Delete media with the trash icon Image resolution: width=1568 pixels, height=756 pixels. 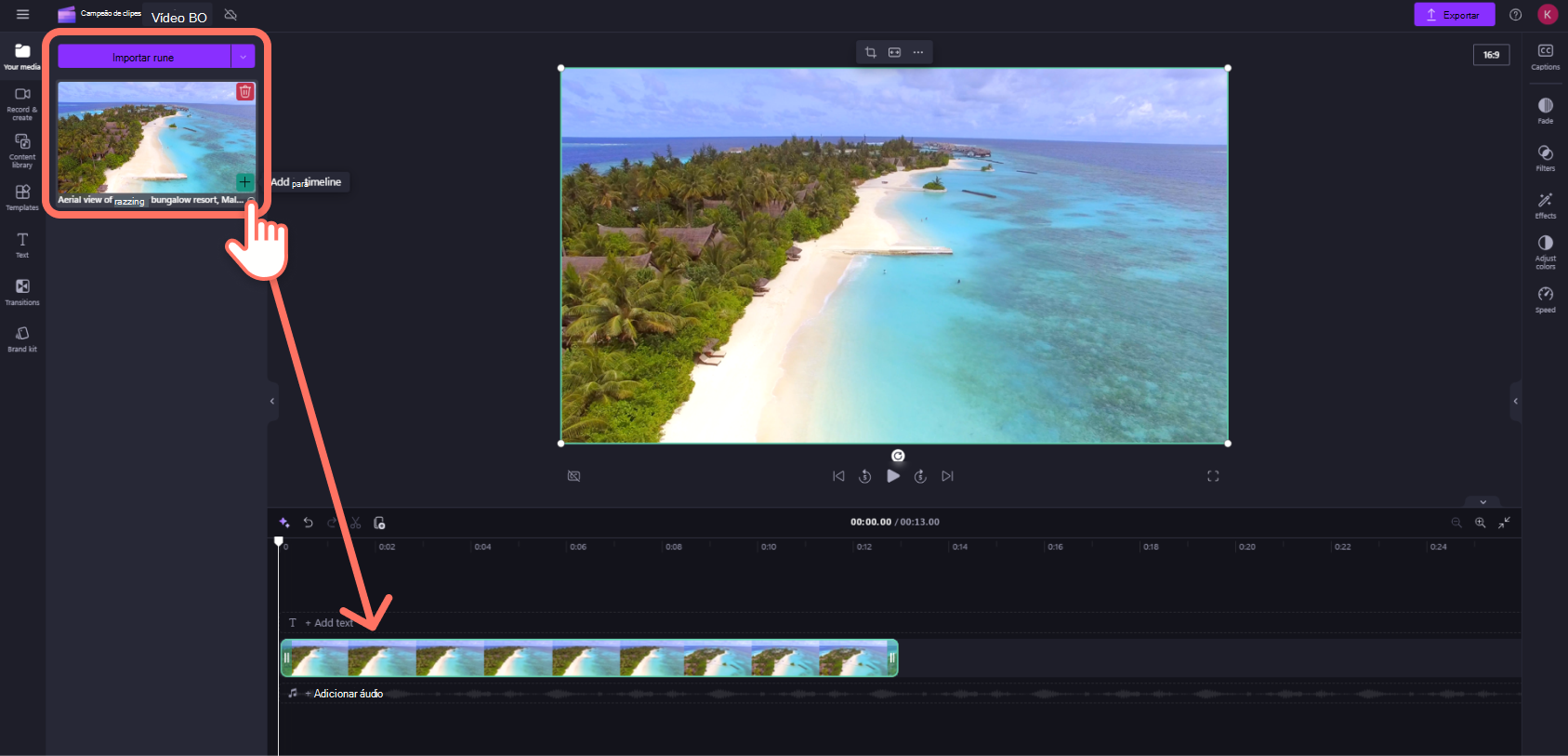click(245, 91)
